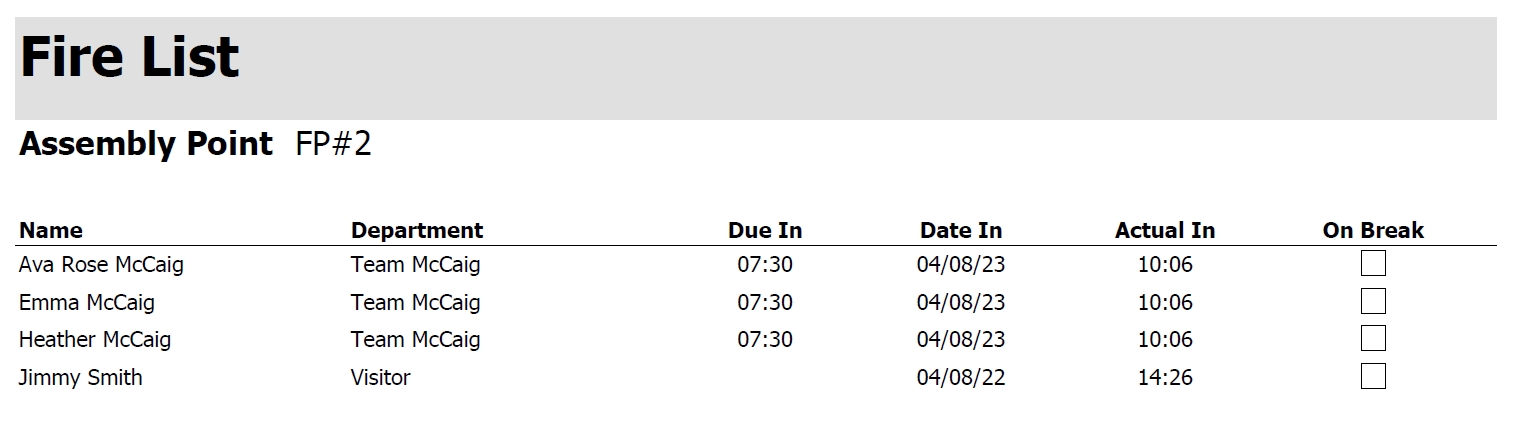This screenshot has width=1519, height=426.
Task: Check On Break box for Emma McCaig
Action: click(x=1373, y=302)
